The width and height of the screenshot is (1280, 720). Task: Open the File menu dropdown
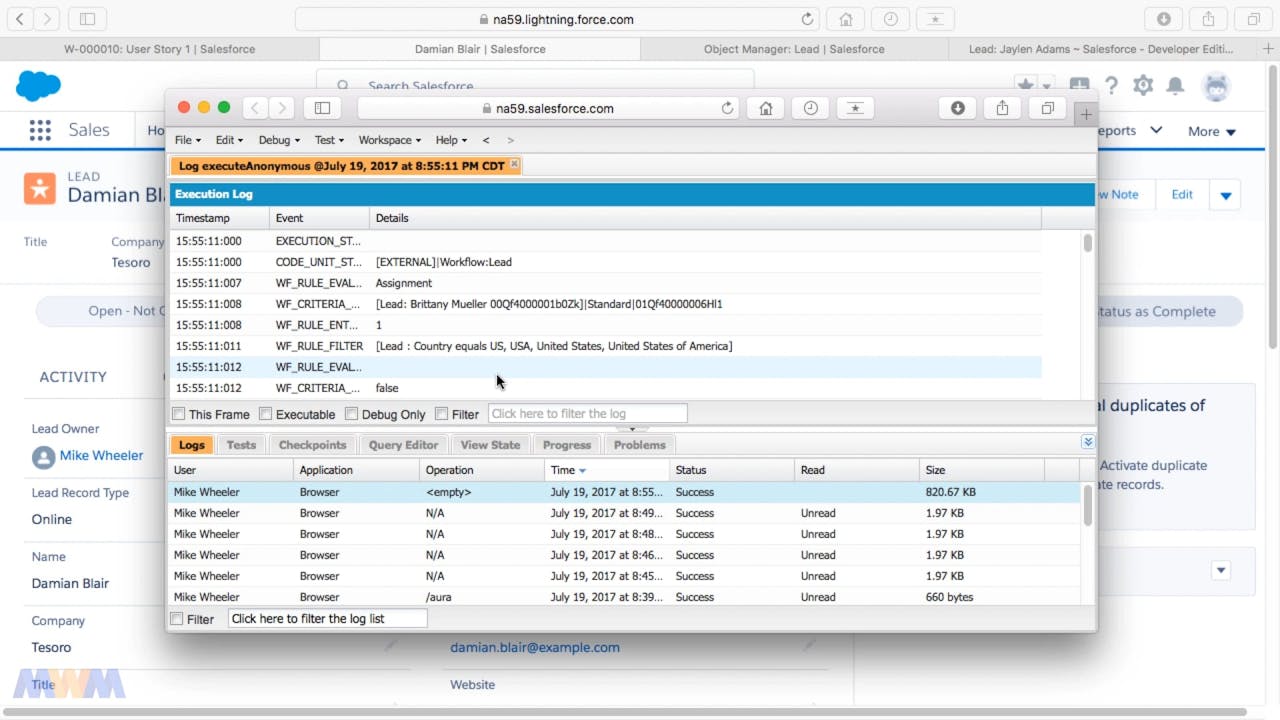[x=187, y=140]
